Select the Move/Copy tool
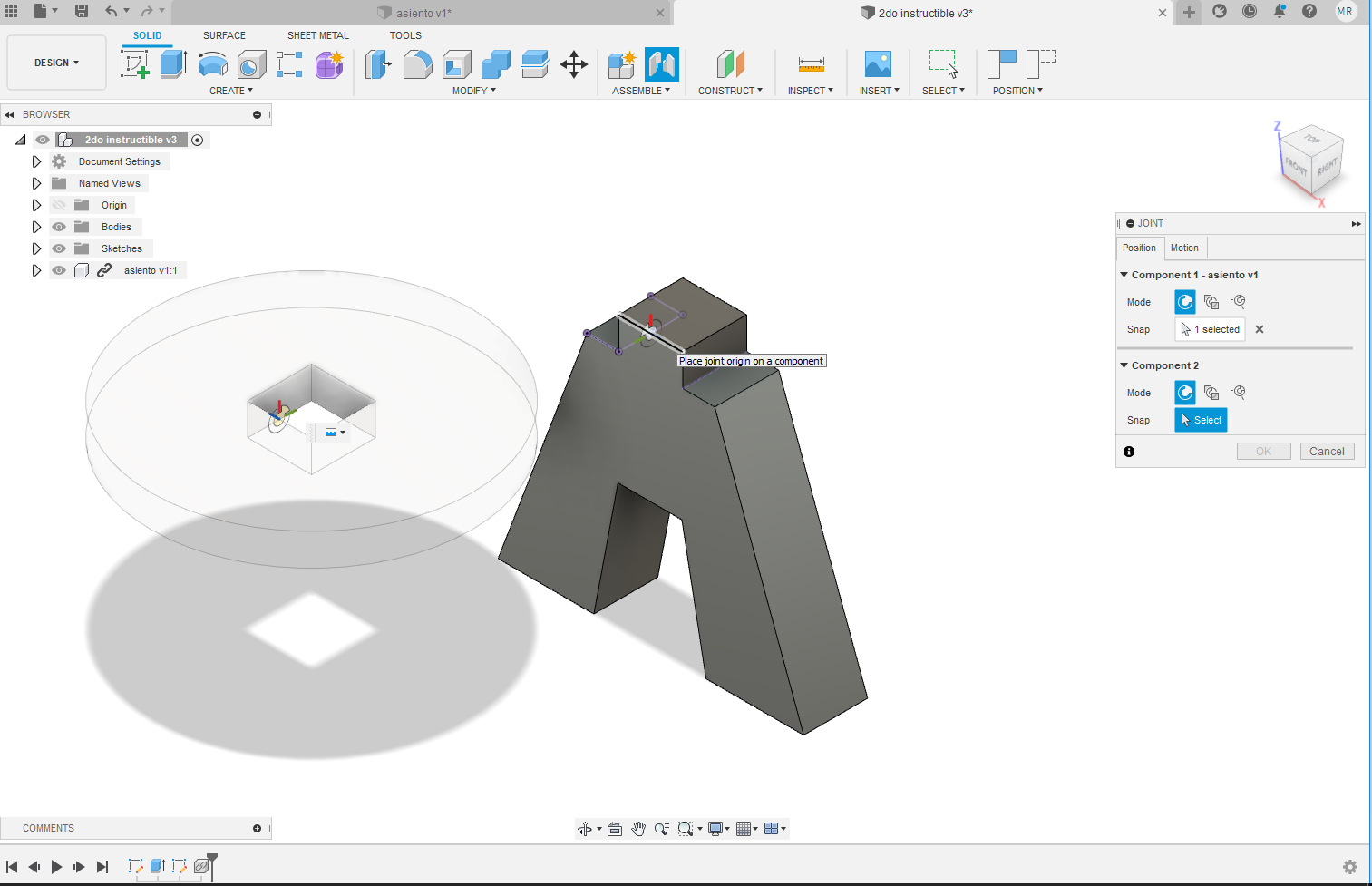This screenshot has width=1372, height=886. [574, 64]
